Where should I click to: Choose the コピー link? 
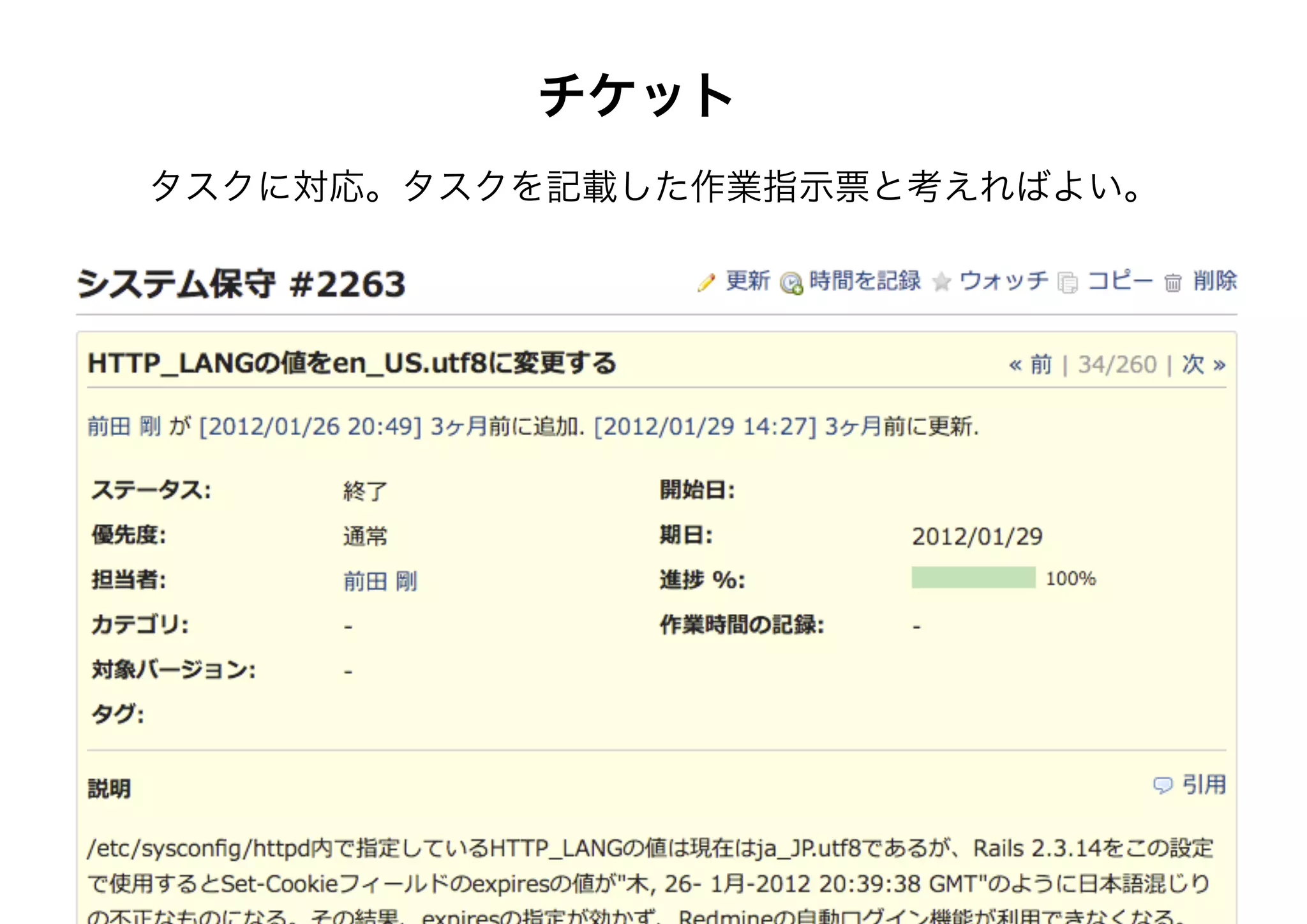tap(1120, 281)
